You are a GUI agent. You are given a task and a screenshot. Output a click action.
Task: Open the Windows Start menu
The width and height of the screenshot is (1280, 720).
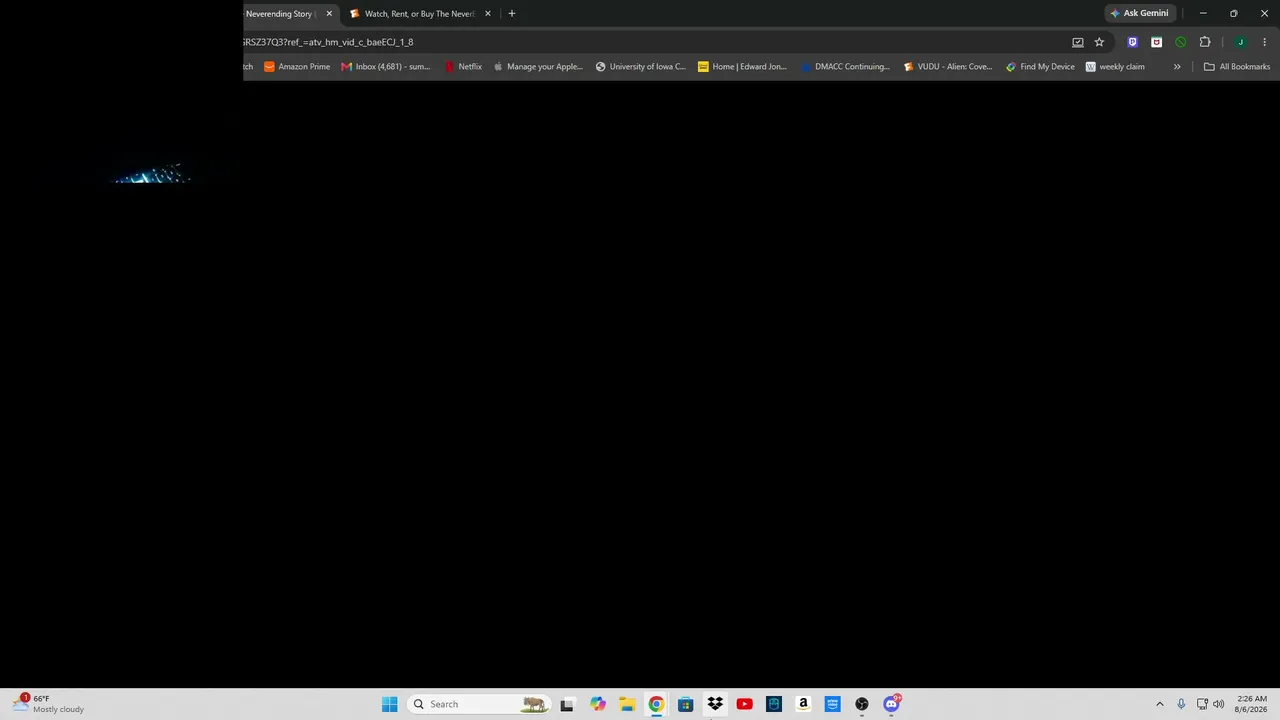389,704
